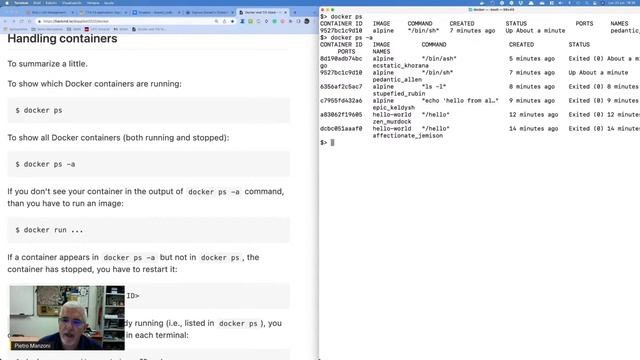Click the '$ docker ps' code block
The image size is (640, 360).
pyautogui.click(x=149, y=110)
